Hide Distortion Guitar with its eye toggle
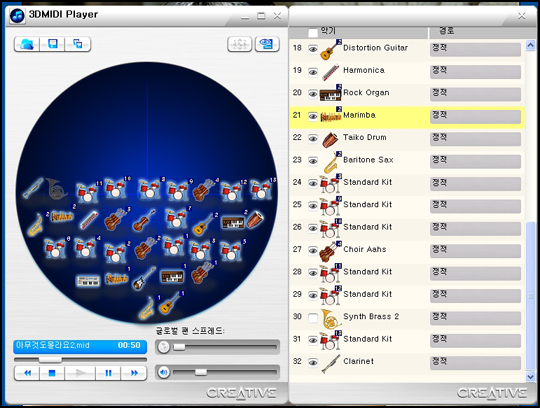The height and width of the screenshot is (408, 540). 313,49
